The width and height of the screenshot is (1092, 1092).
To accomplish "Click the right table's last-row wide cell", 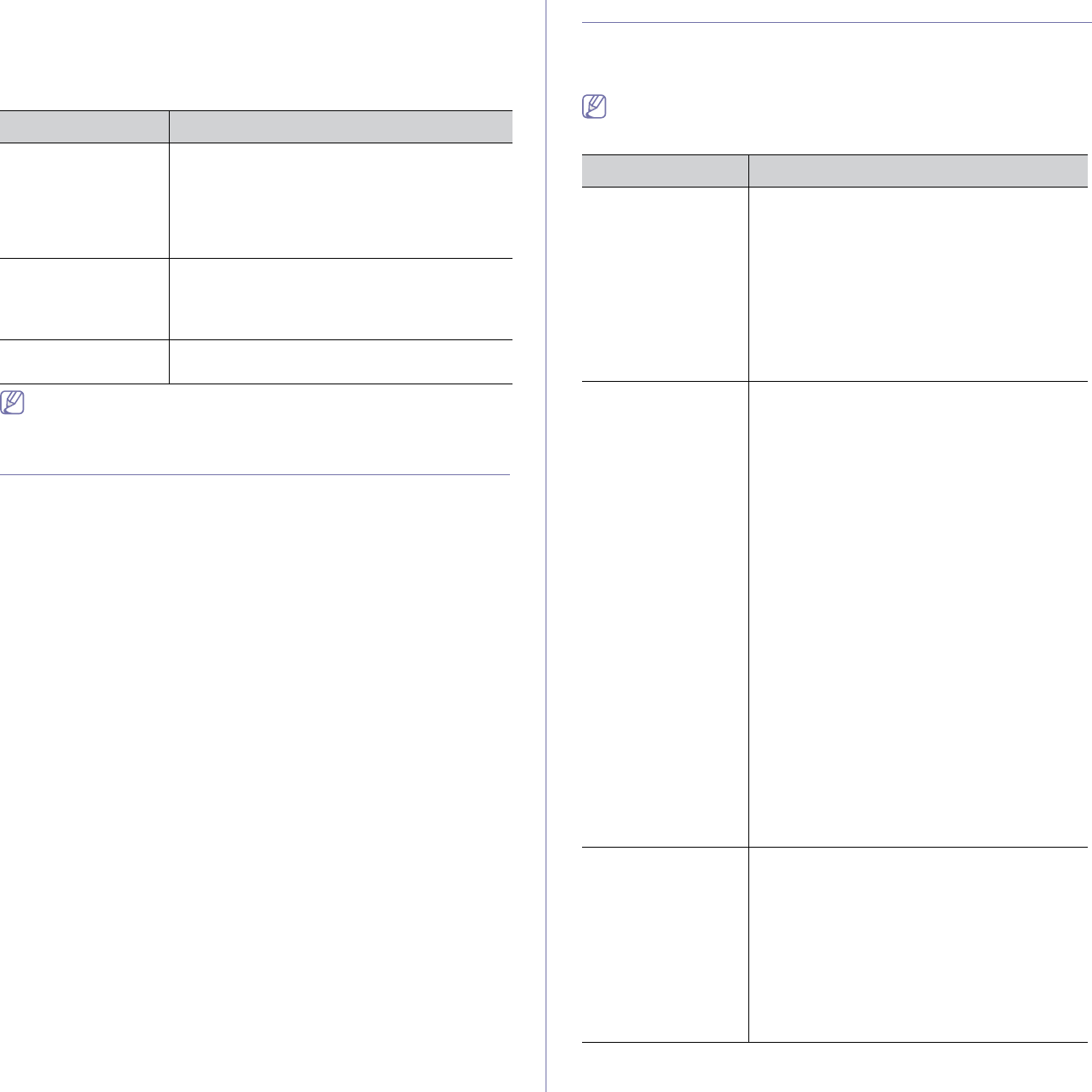I will [x=918, y=944].
